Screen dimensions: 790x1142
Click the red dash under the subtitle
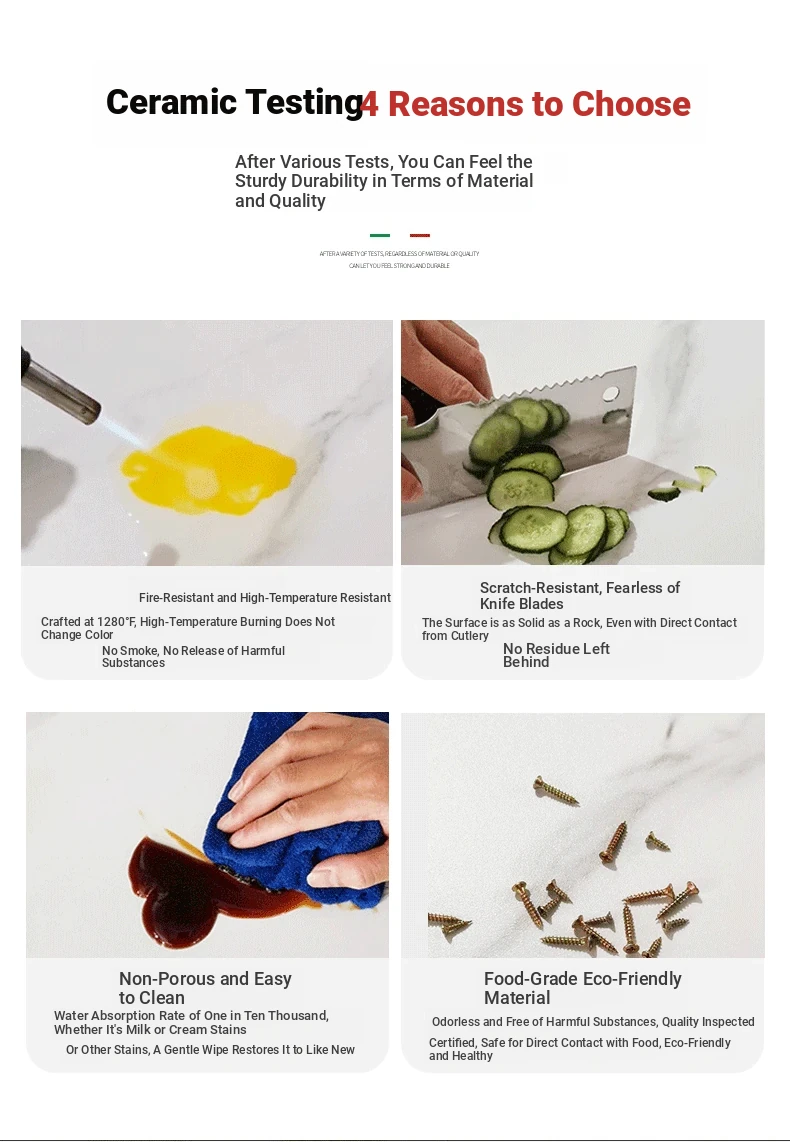pyautogui.click(x=420, y=235)
